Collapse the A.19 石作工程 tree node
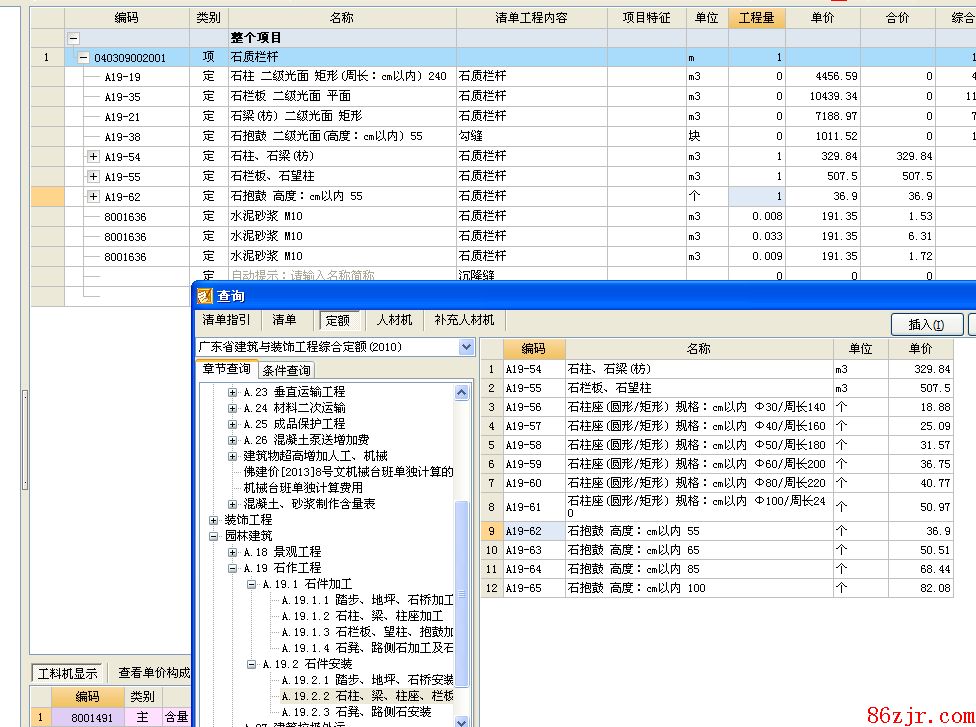Image resolution: width=976 pixels, height=727 pixels. coord(232,568)
